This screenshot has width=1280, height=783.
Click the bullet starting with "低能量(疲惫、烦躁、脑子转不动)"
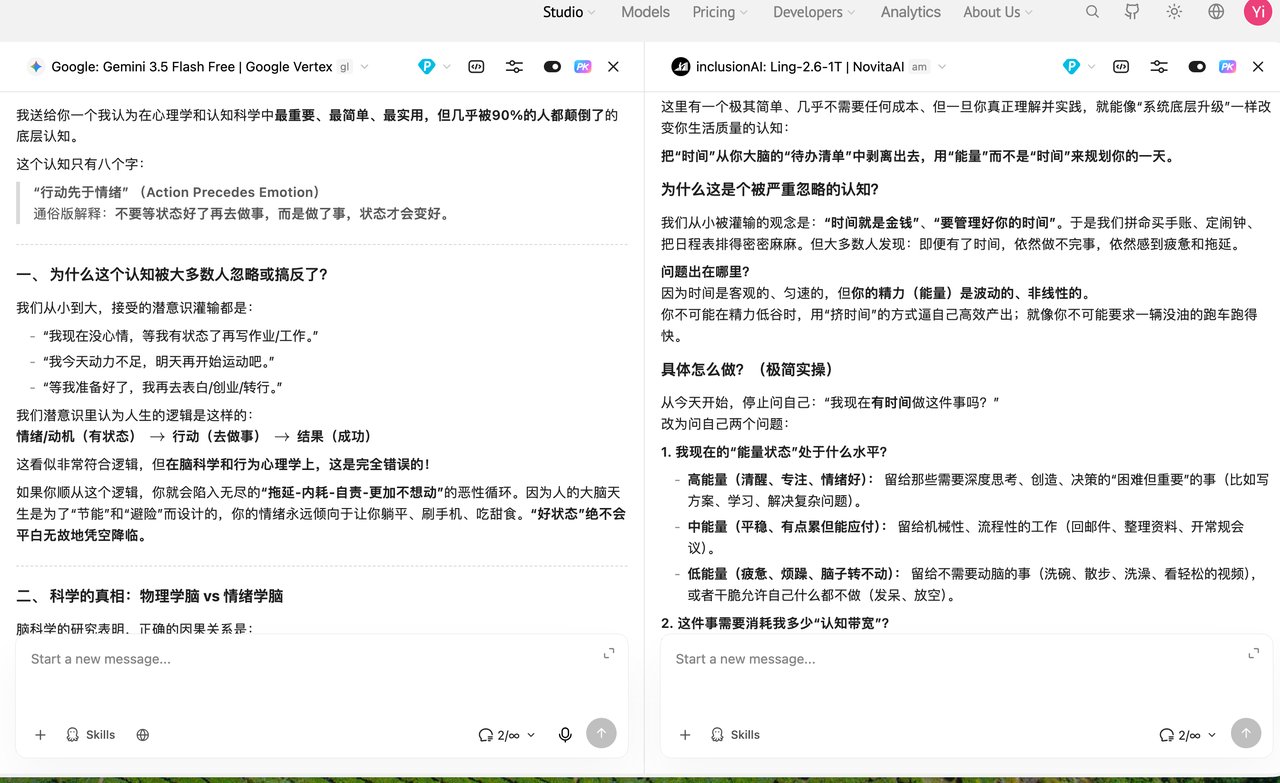point(972,584)
